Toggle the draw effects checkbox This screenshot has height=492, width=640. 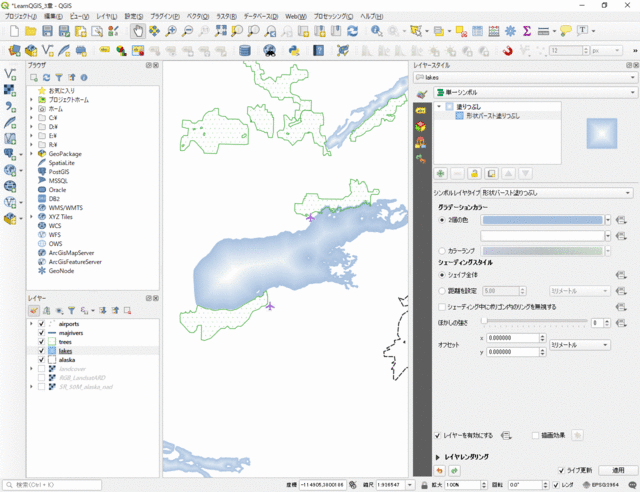pyautogui.click(x=536, y=435)
